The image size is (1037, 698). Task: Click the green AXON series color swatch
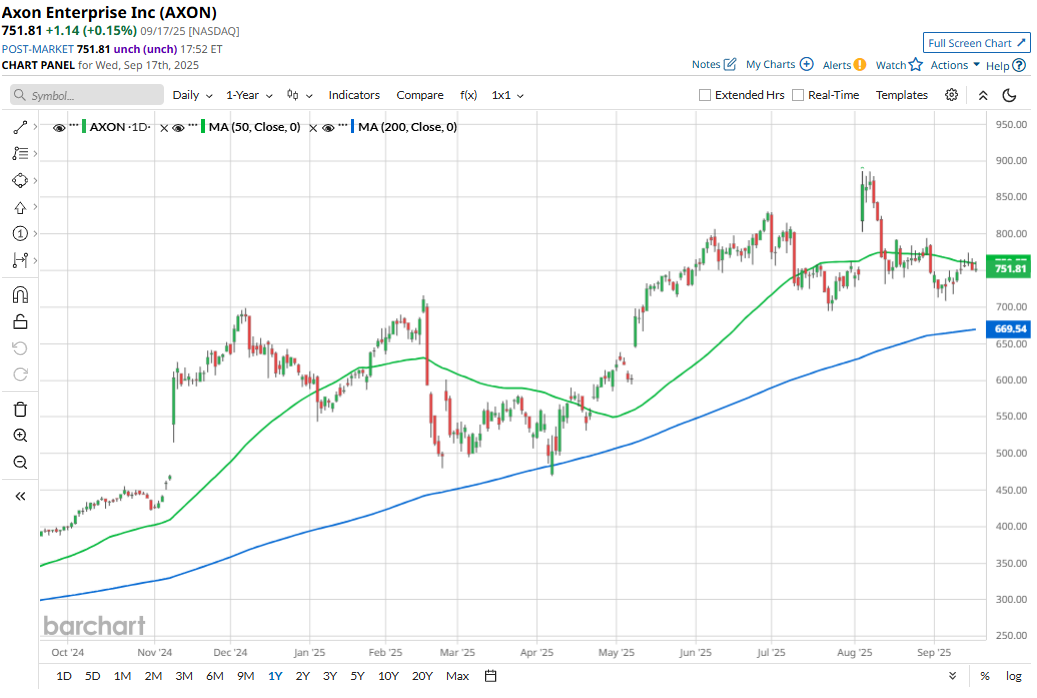coord(84,126)
